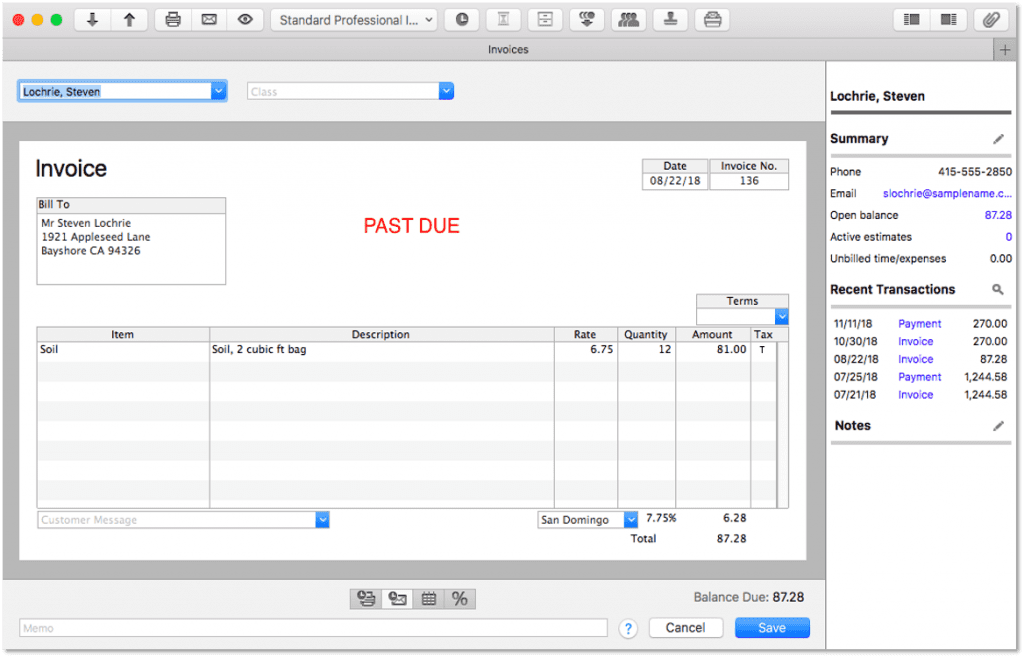Screen dimensions: 1024x658
Task: Click the calendar grid icon below invoice
Action: (x=428, y=599)
